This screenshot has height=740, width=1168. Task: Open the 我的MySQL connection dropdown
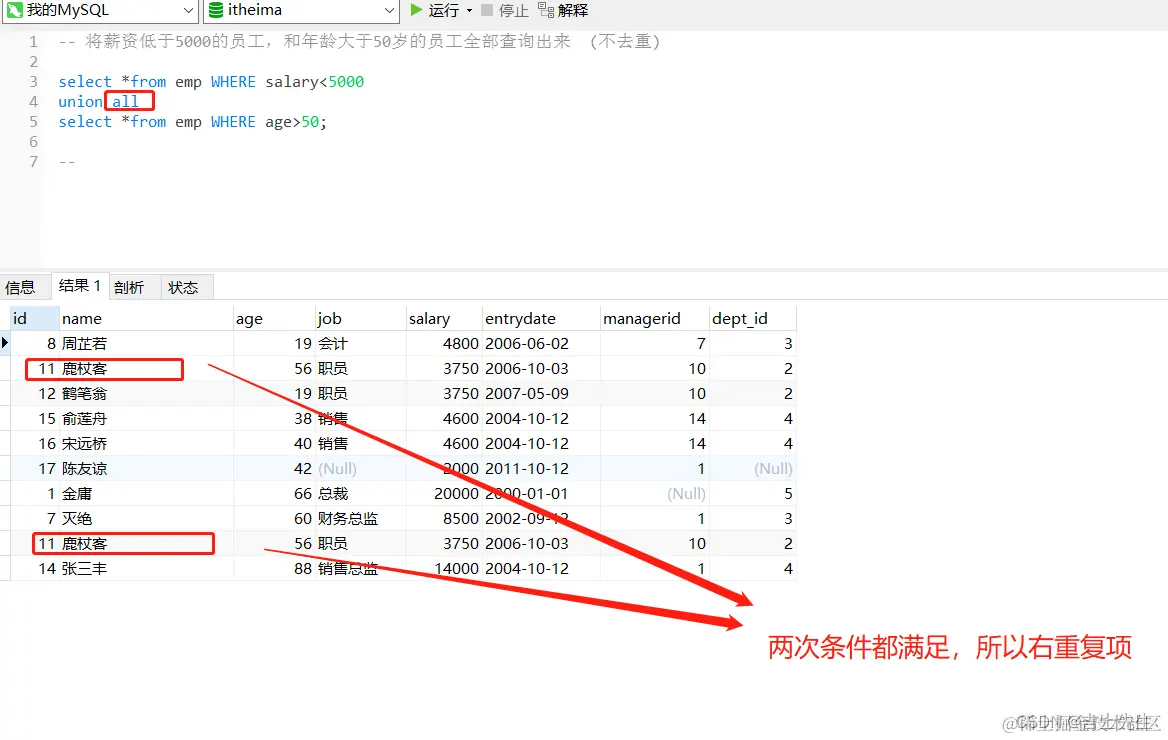100,10
